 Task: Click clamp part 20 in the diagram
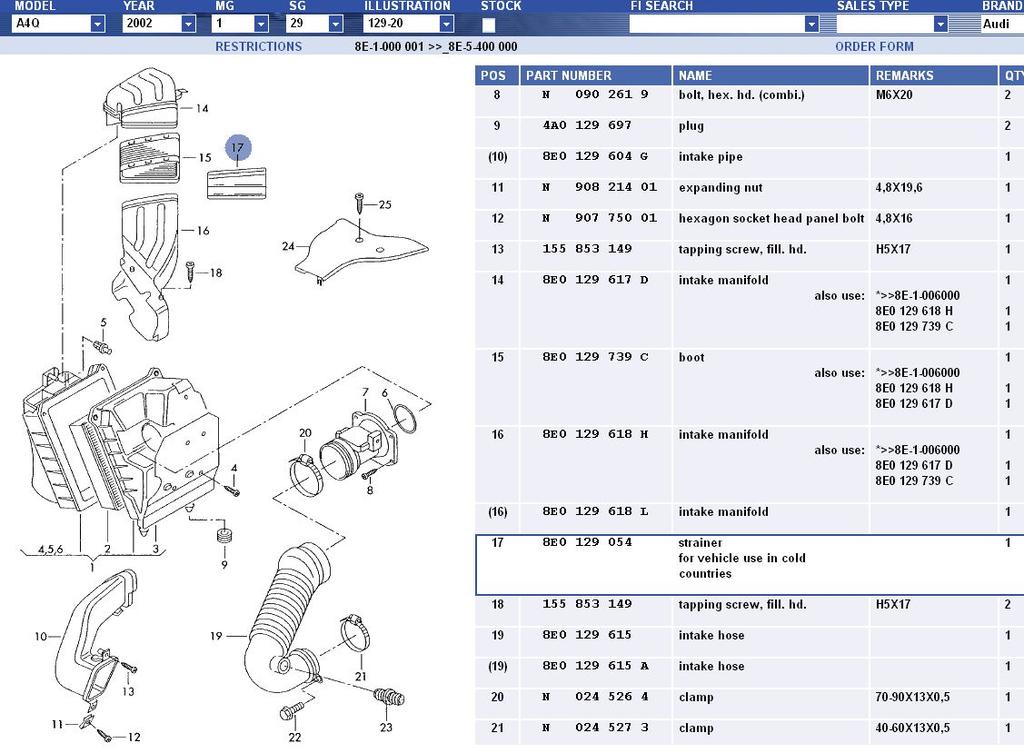304,469
